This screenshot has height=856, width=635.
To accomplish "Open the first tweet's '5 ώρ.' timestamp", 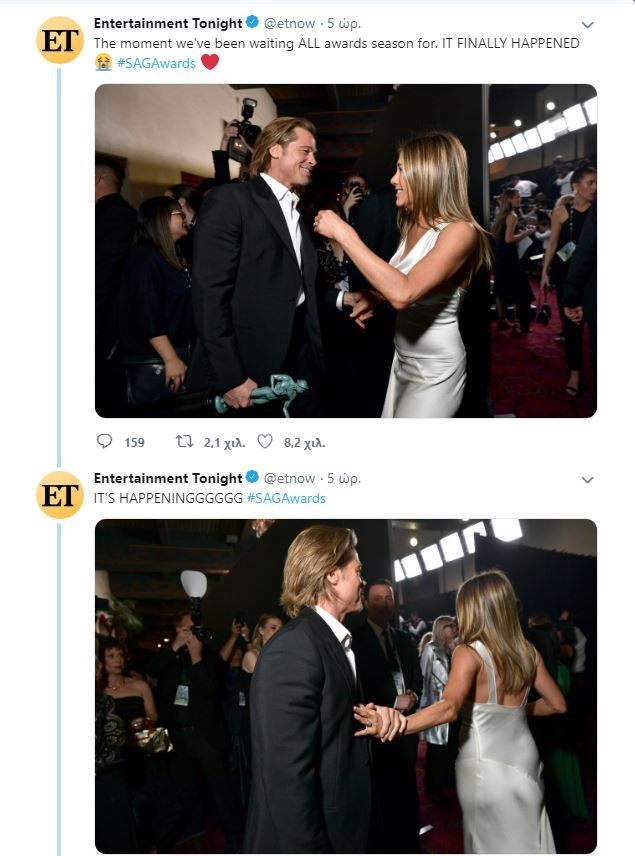I will [x=344, y=23].
